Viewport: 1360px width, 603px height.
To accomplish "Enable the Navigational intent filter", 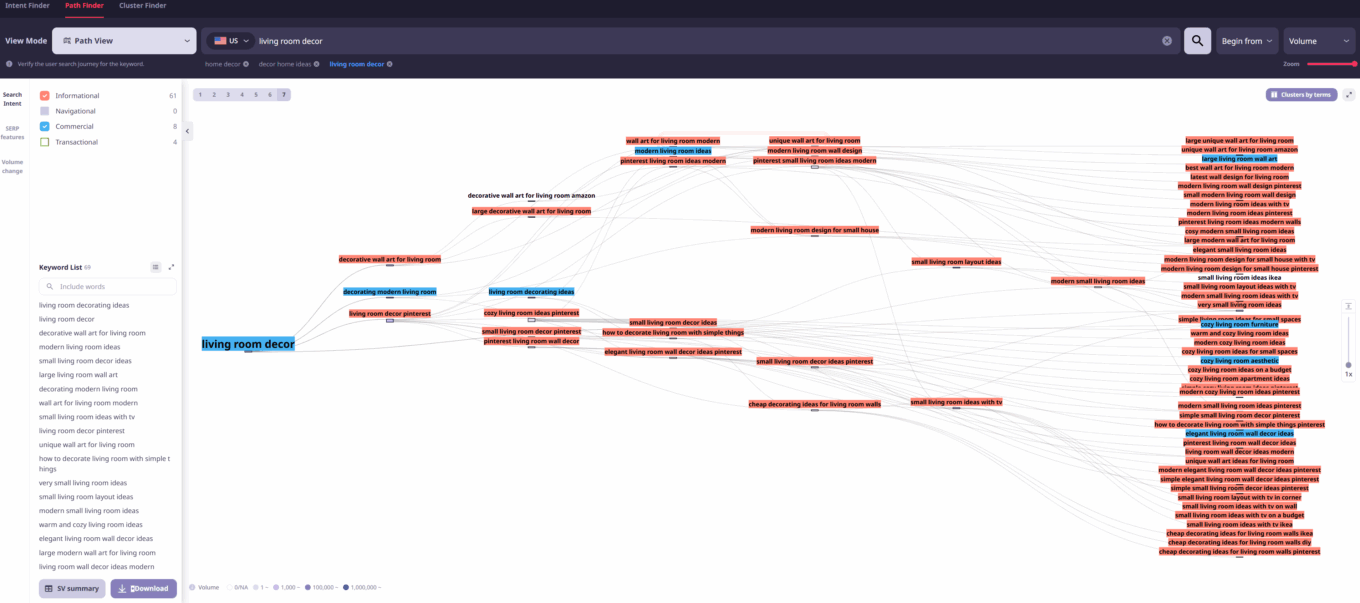I will click(x=44, y=111).
